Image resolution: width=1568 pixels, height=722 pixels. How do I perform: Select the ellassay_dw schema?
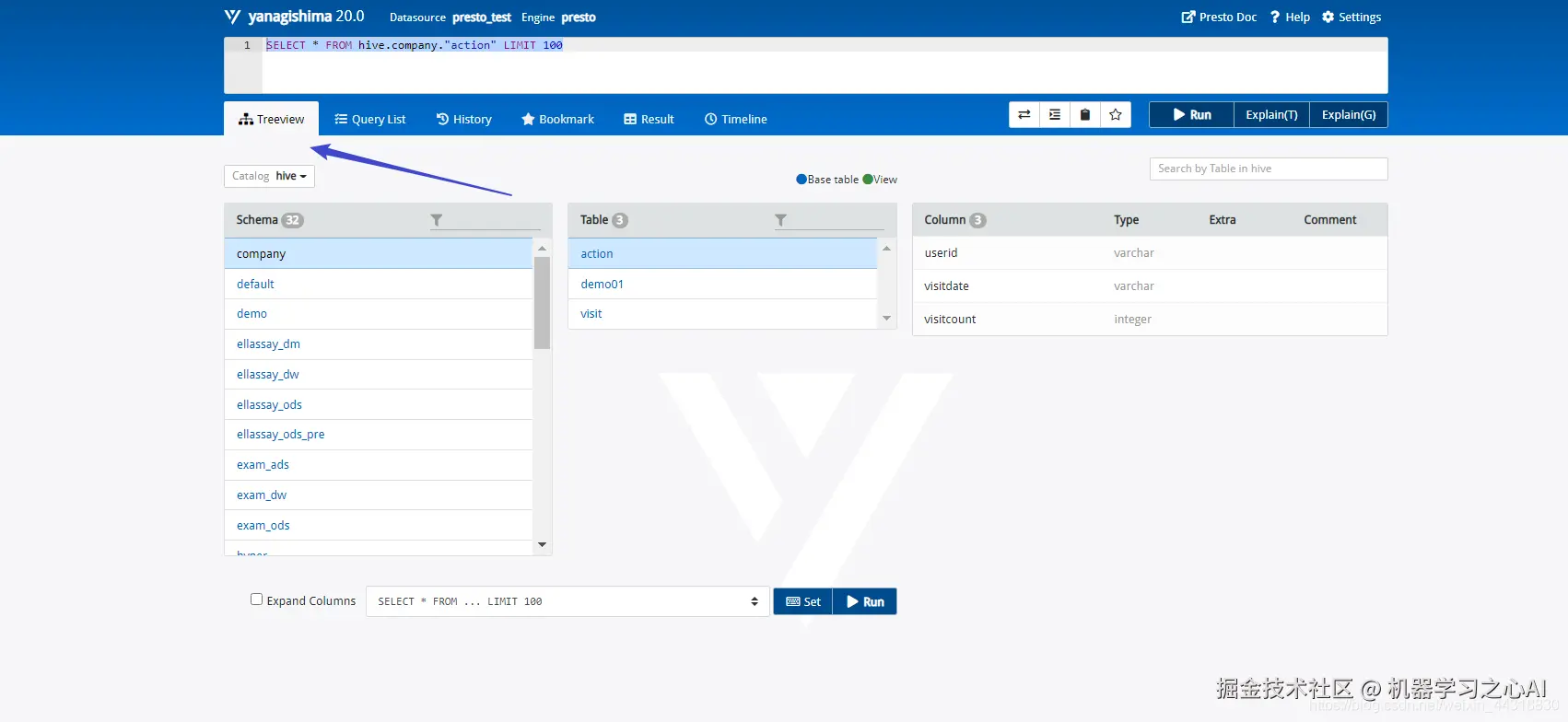[x=379, y=374]
